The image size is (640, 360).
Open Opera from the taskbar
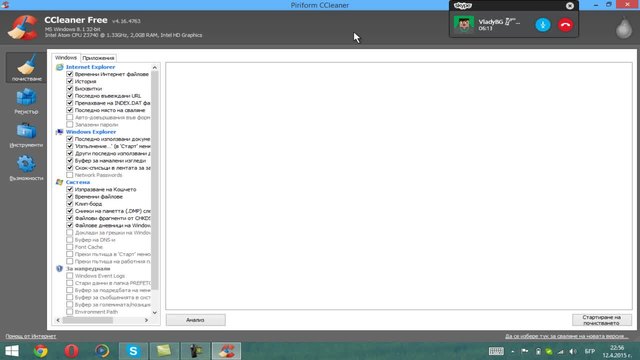click(x=71, y=351)
